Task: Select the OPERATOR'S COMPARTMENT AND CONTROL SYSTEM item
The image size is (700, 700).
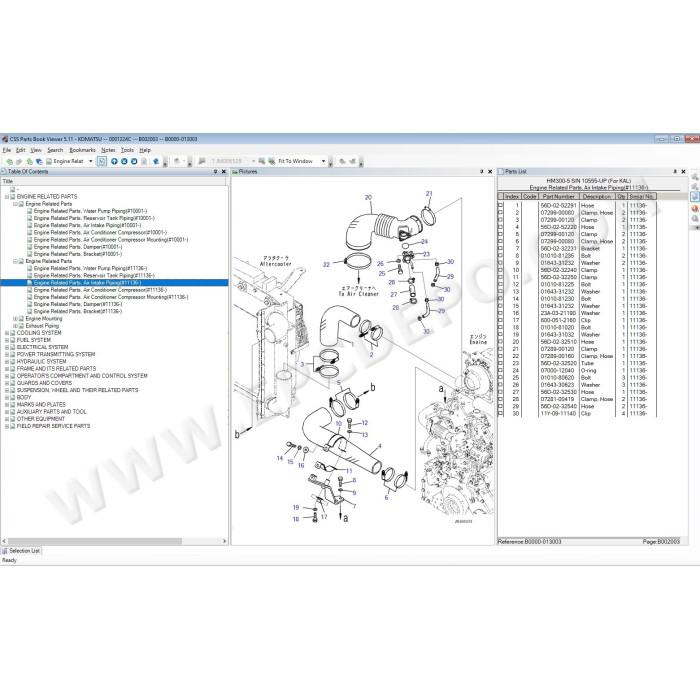Action: pos(82,376)
